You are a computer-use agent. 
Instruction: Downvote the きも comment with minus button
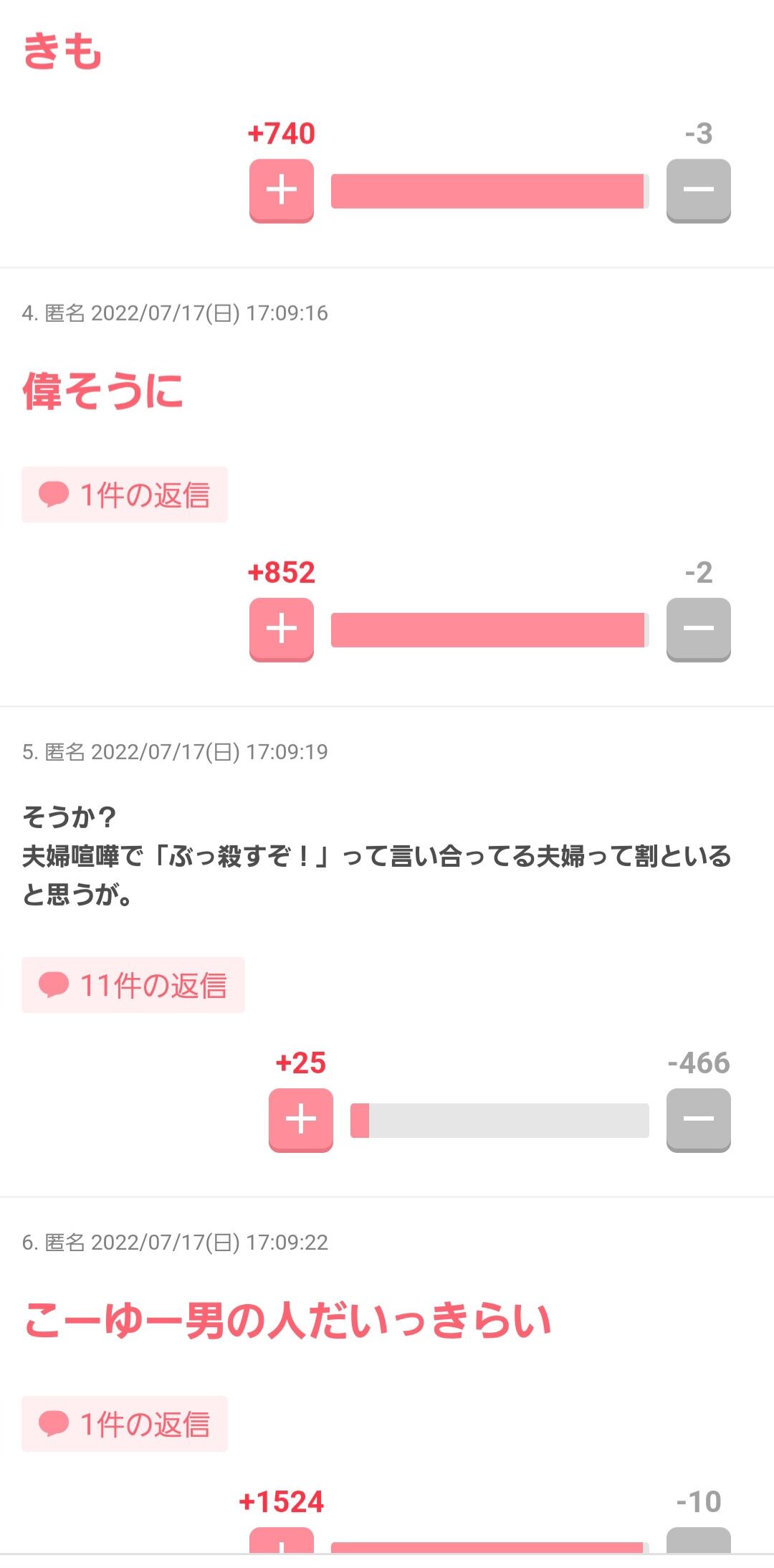click(x=698, y=190)
